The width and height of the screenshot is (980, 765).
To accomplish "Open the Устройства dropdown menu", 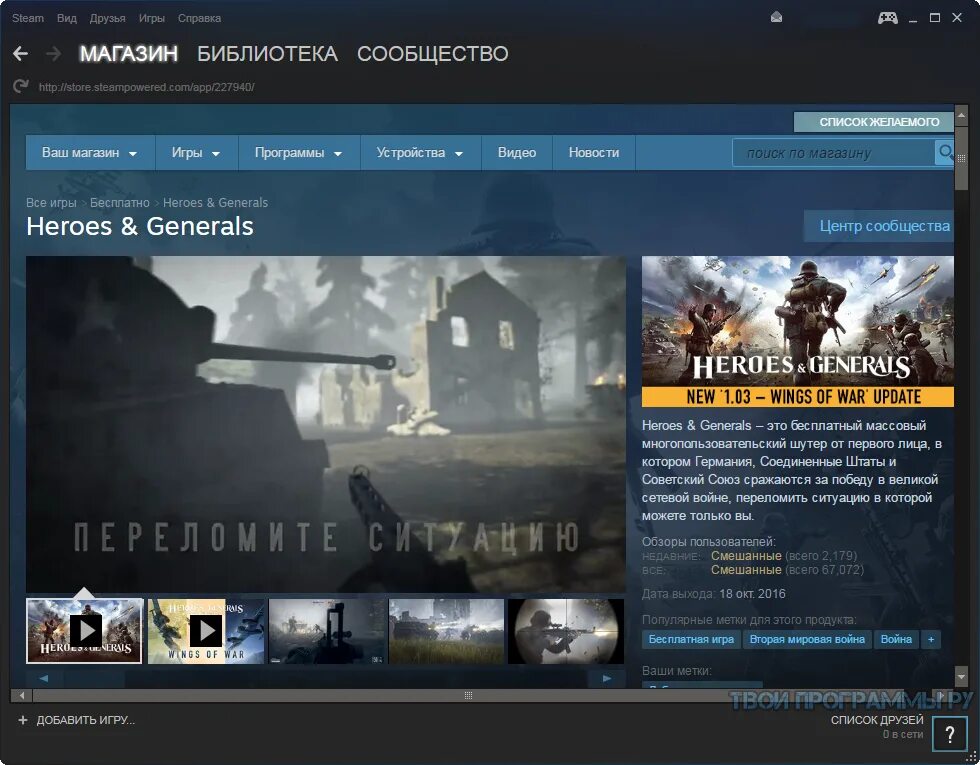I will 420,152.
